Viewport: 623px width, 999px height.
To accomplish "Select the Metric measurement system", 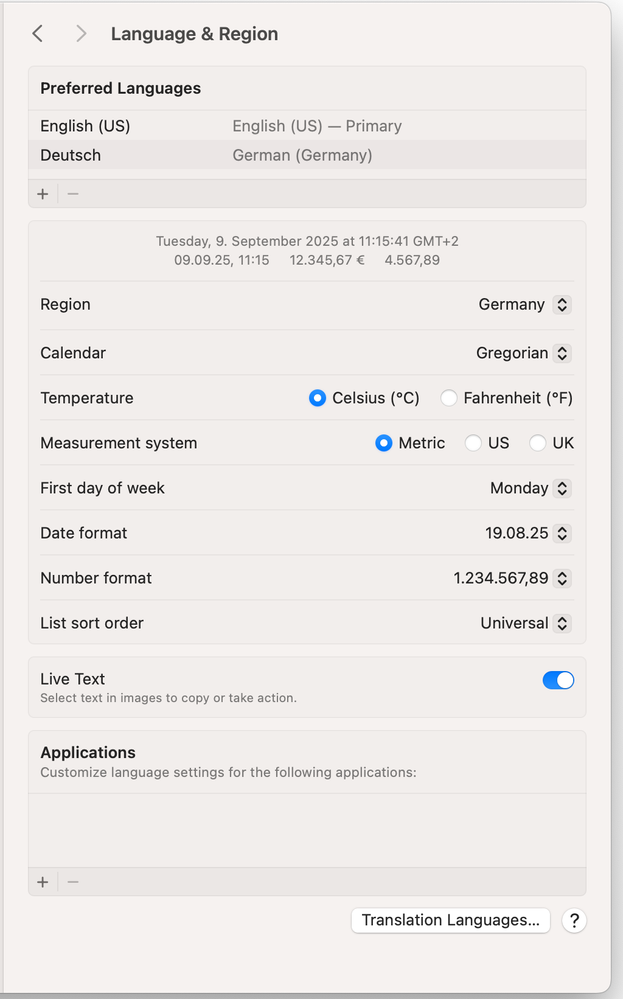I will pyautogui.click(x=384, y=443).
